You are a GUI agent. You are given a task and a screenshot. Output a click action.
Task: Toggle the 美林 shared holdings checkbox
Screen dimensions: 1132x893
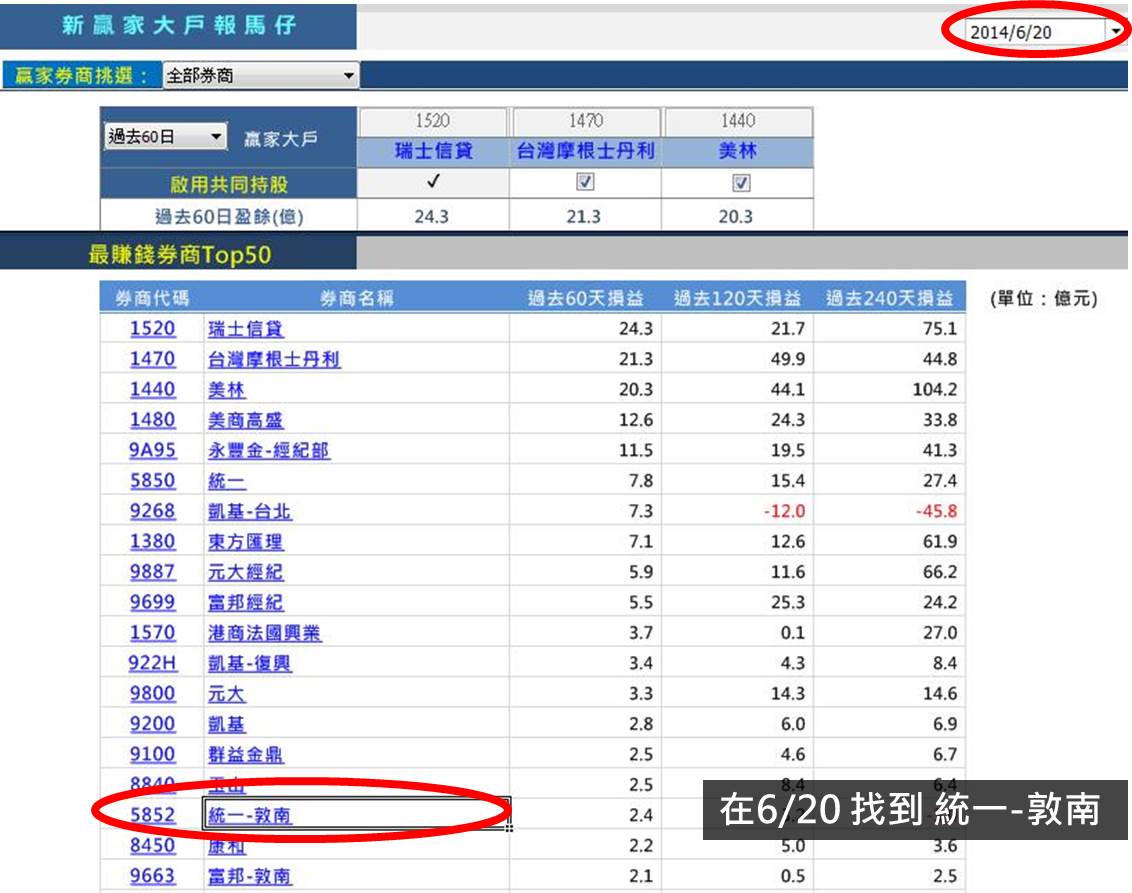pos(741,183)
